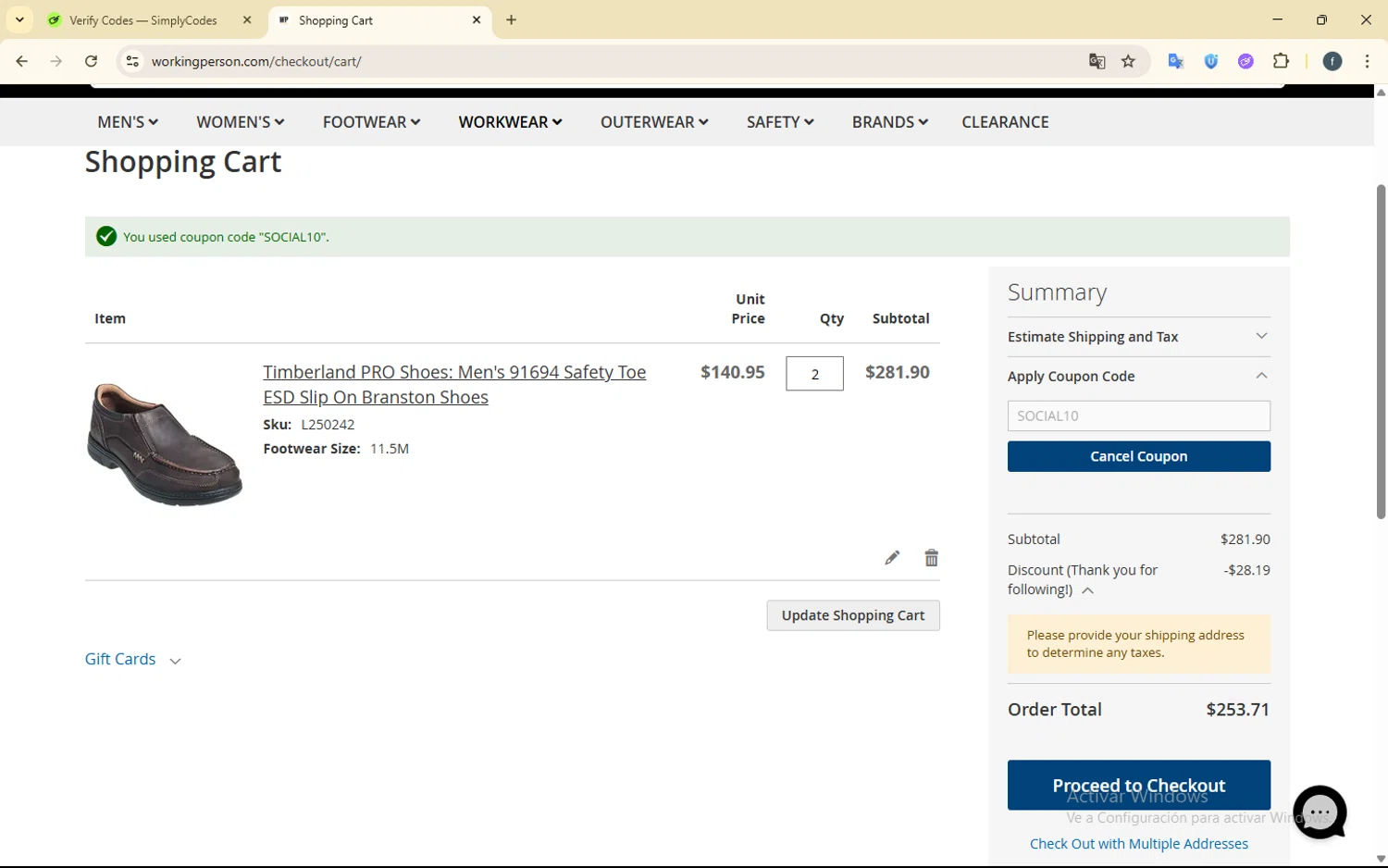Open the tab search dropdown arrow
The height and width of the screenshot is (868, 1388).
point(19,19)
